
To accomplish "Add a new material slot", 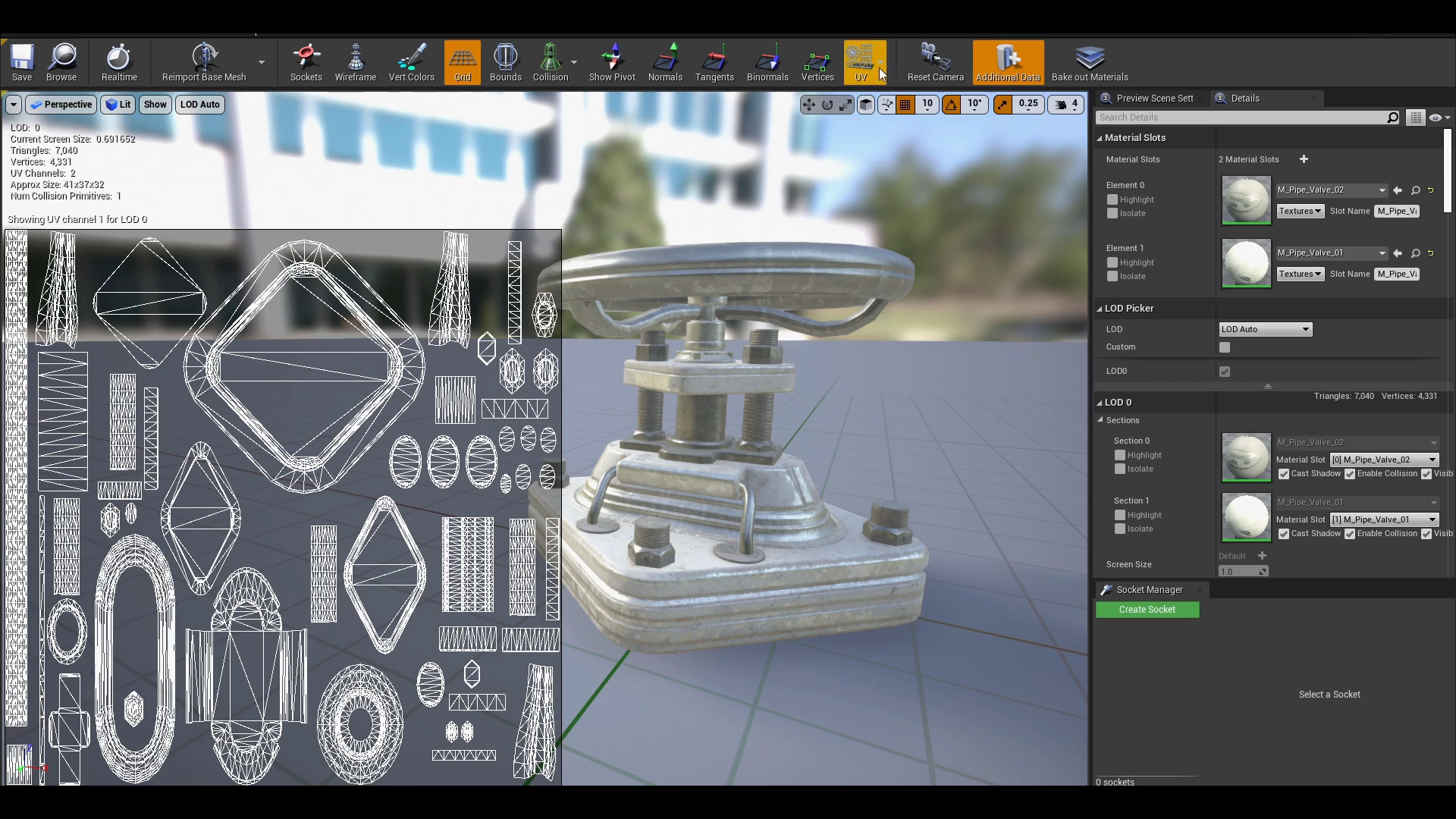I will point(1304,159).
